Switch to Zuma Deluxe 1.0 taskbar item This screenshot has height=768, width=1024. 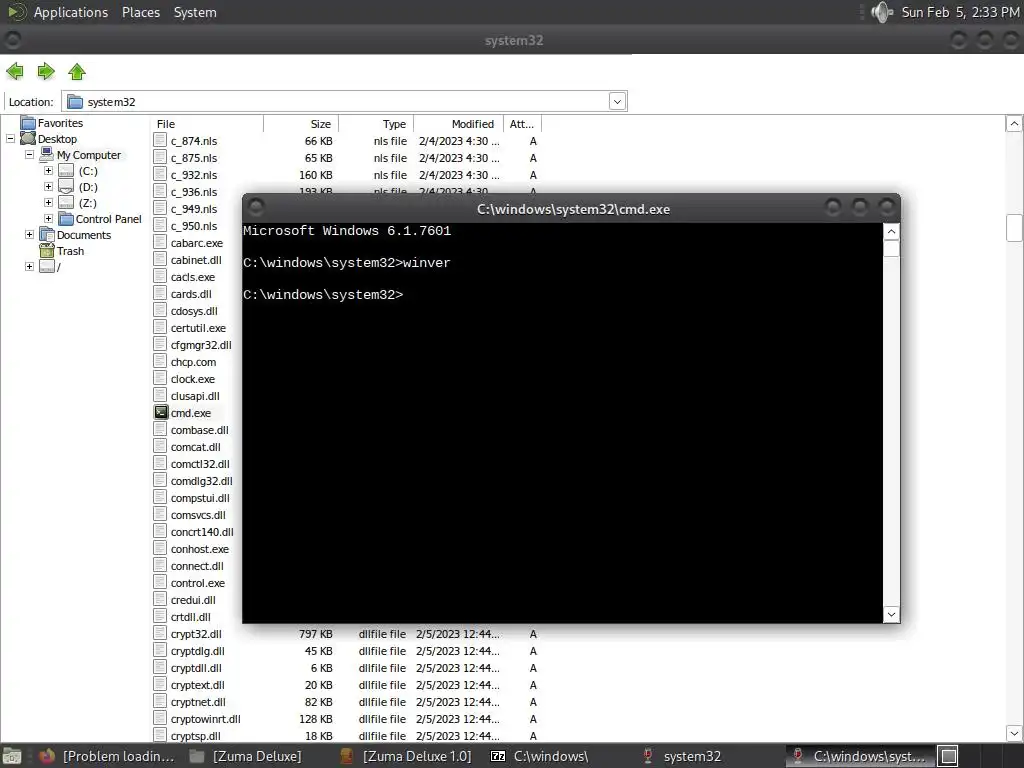pyautogui.click(x=406, y=756)
